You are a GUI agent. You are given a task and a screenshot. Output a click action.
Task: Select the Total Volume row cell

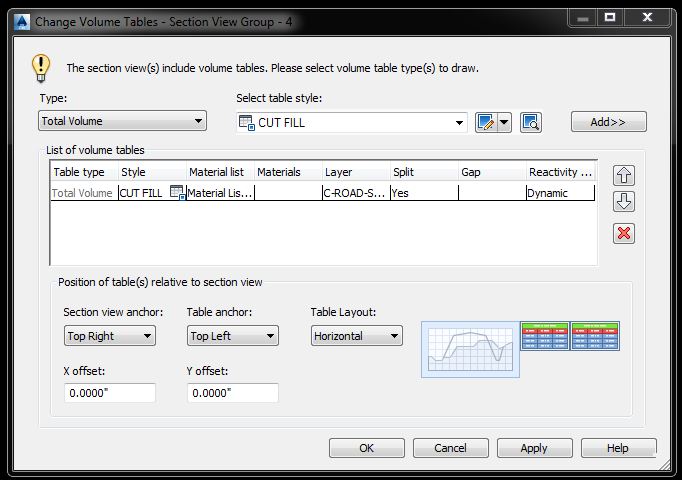84,193
